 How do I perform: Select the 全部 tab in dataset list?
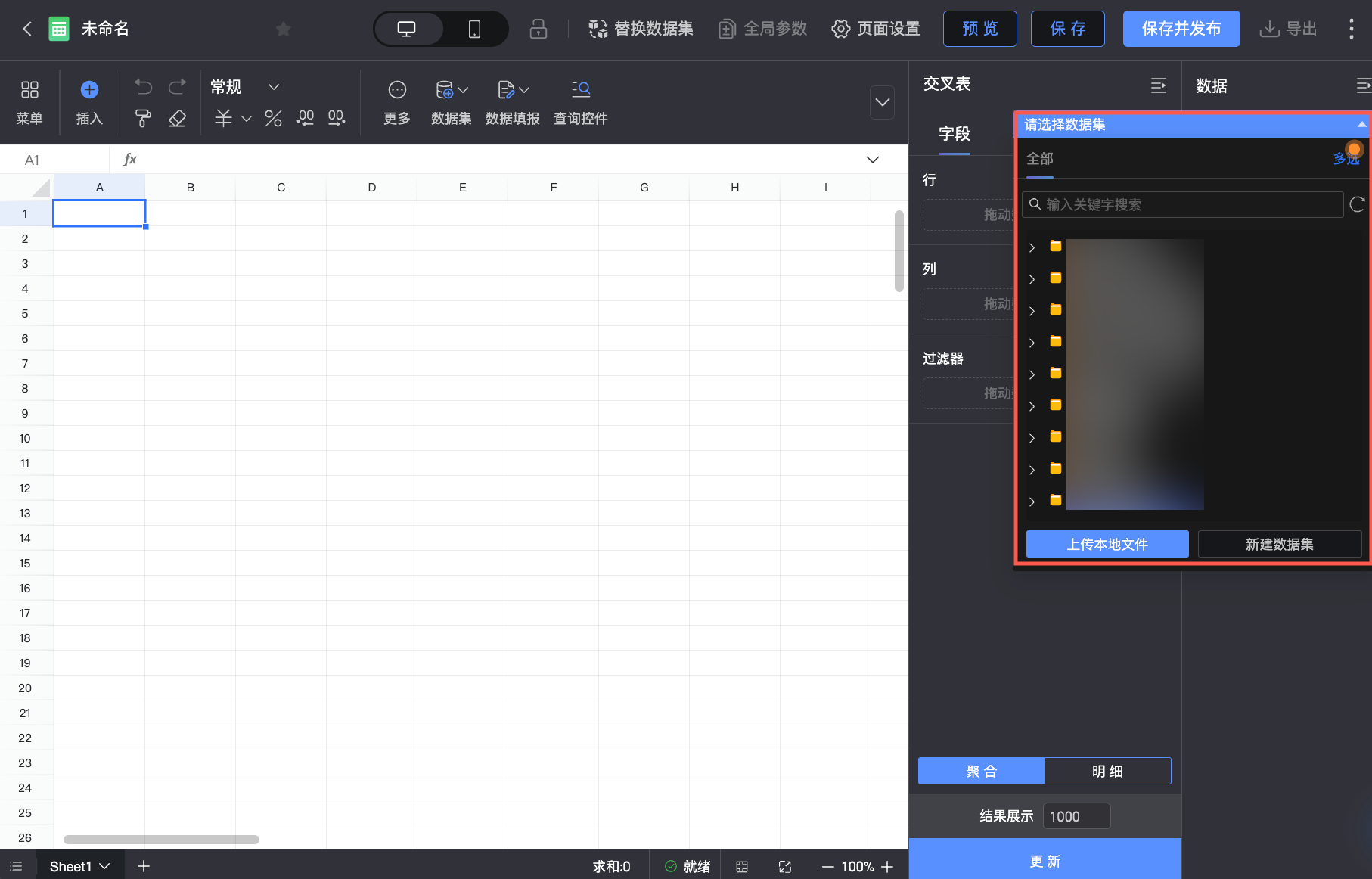[1040, 159]
